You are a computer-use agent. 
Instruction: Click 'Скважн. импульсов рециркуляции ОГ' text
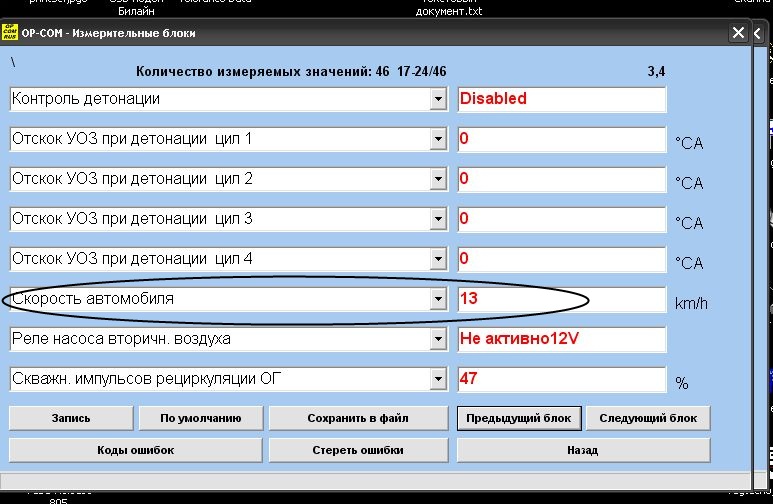[146, 379]
